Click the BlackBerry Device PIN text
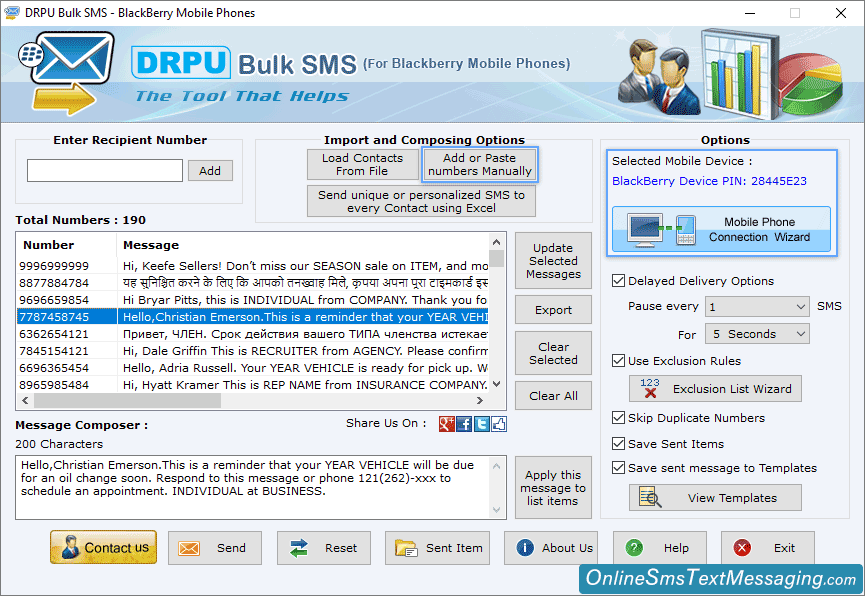This screenshot has height=596, width=865. pyautogui.click(x=709, y=181)
